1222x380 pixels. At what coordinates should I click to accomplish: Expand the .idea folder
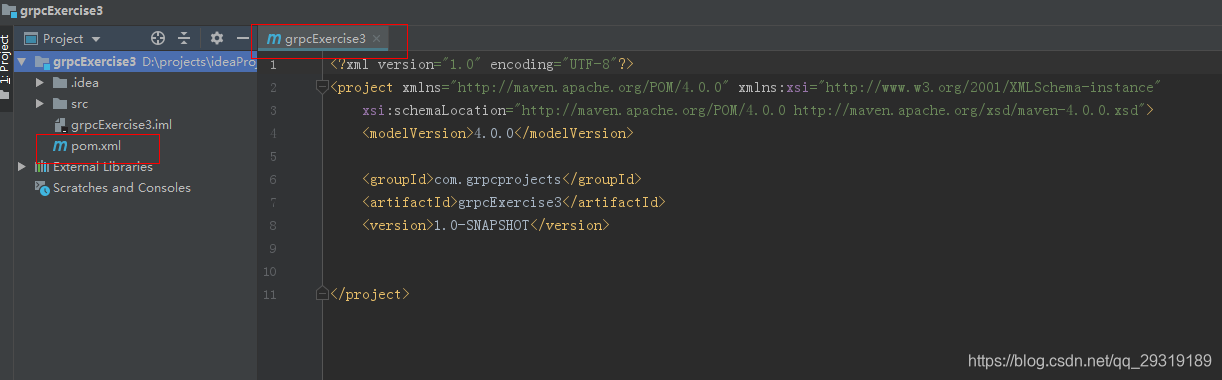coord(40,83)
